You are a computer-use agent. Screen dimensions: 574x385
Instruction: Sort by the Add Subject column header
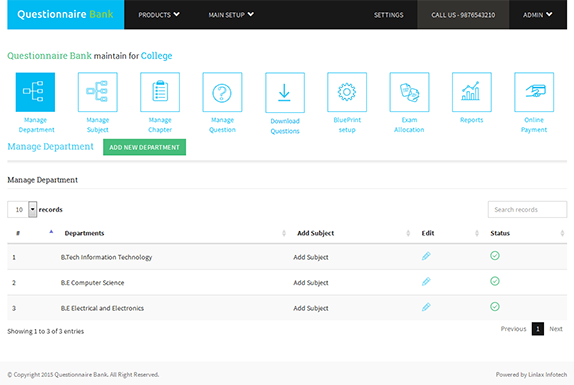coord(316,233)
